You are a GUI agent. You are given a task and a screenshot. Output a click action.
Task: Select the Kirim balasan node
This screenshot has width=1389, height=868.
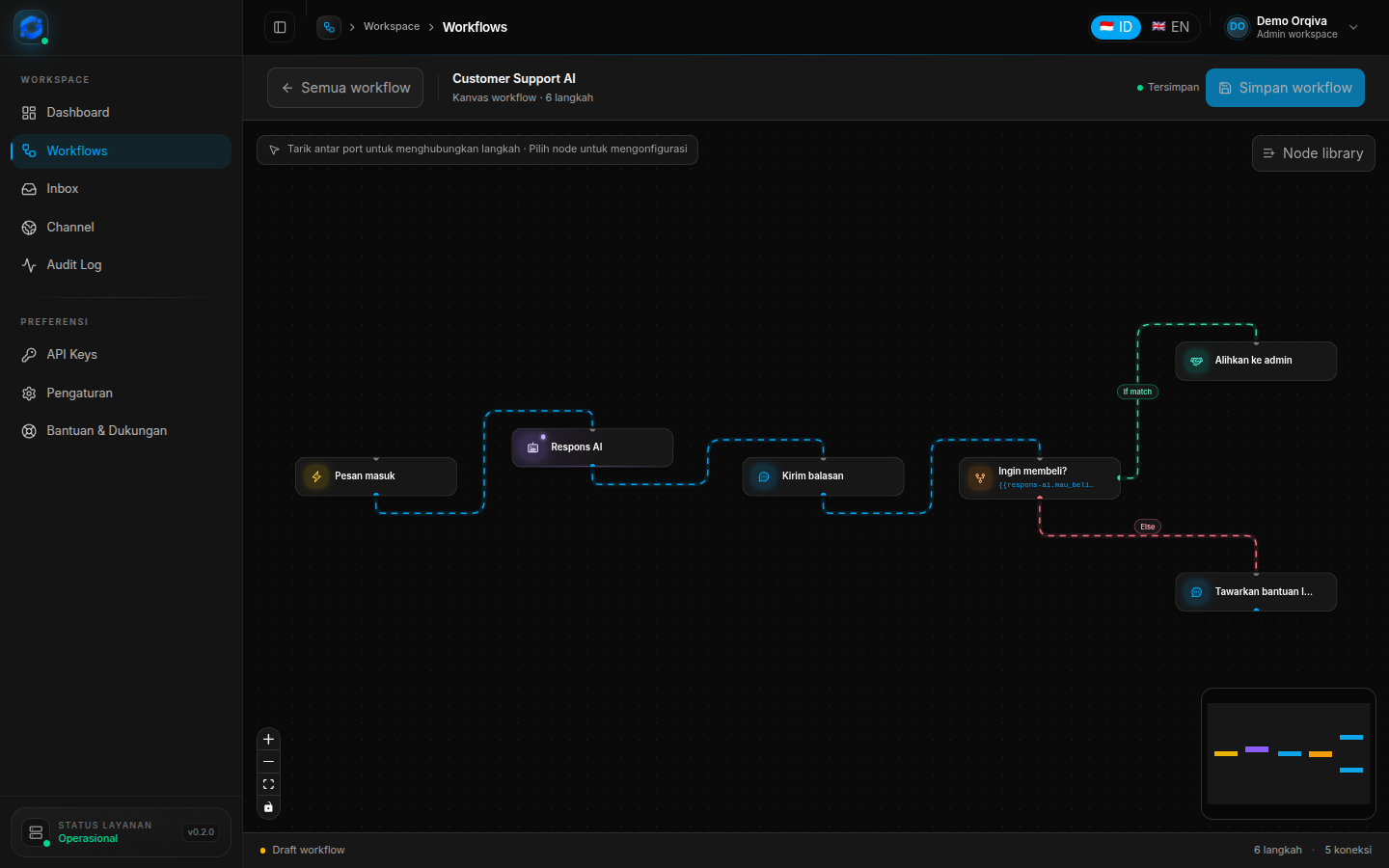(823, 476)
